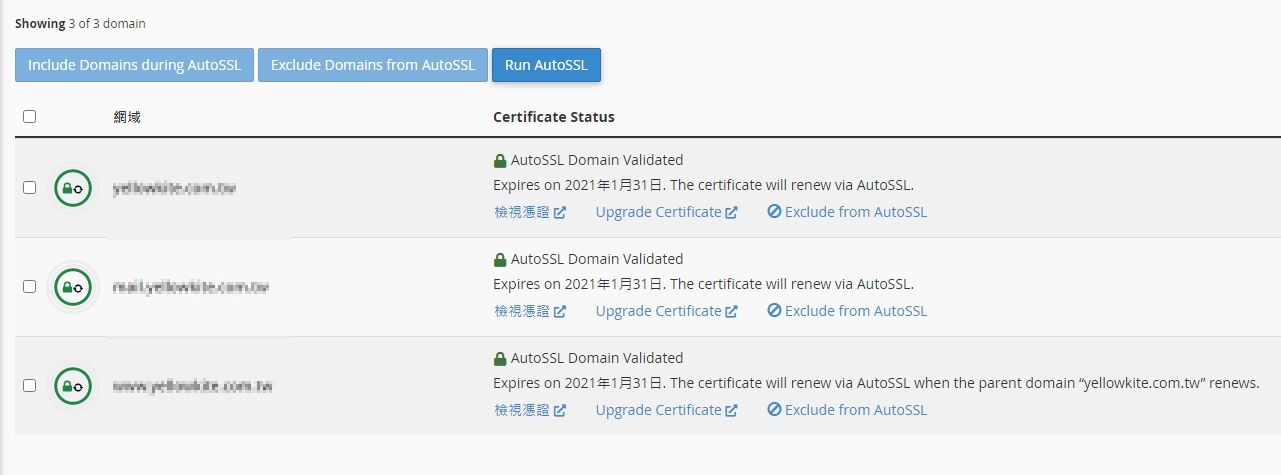The width and height of the screenshot is (1281, 475).
Task: Click the external-link icon after Upgrade Certificate for yellowkite.com.tw
Action: pos(732,212)
